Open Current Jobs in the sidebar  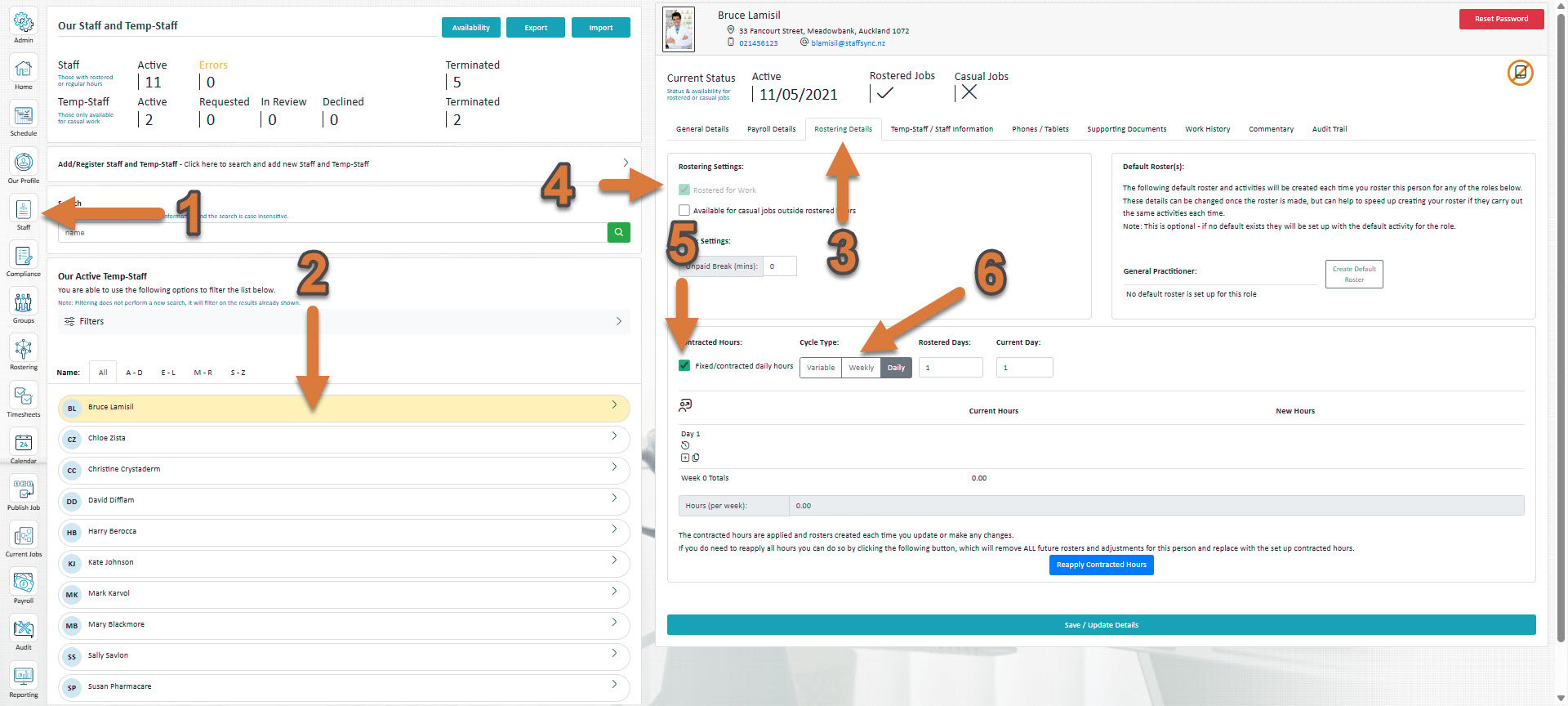24,536
